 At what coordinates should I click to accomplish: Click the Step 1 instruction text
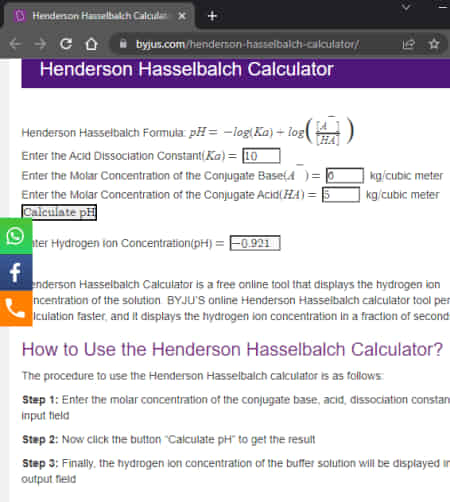[x=236, y=407]
